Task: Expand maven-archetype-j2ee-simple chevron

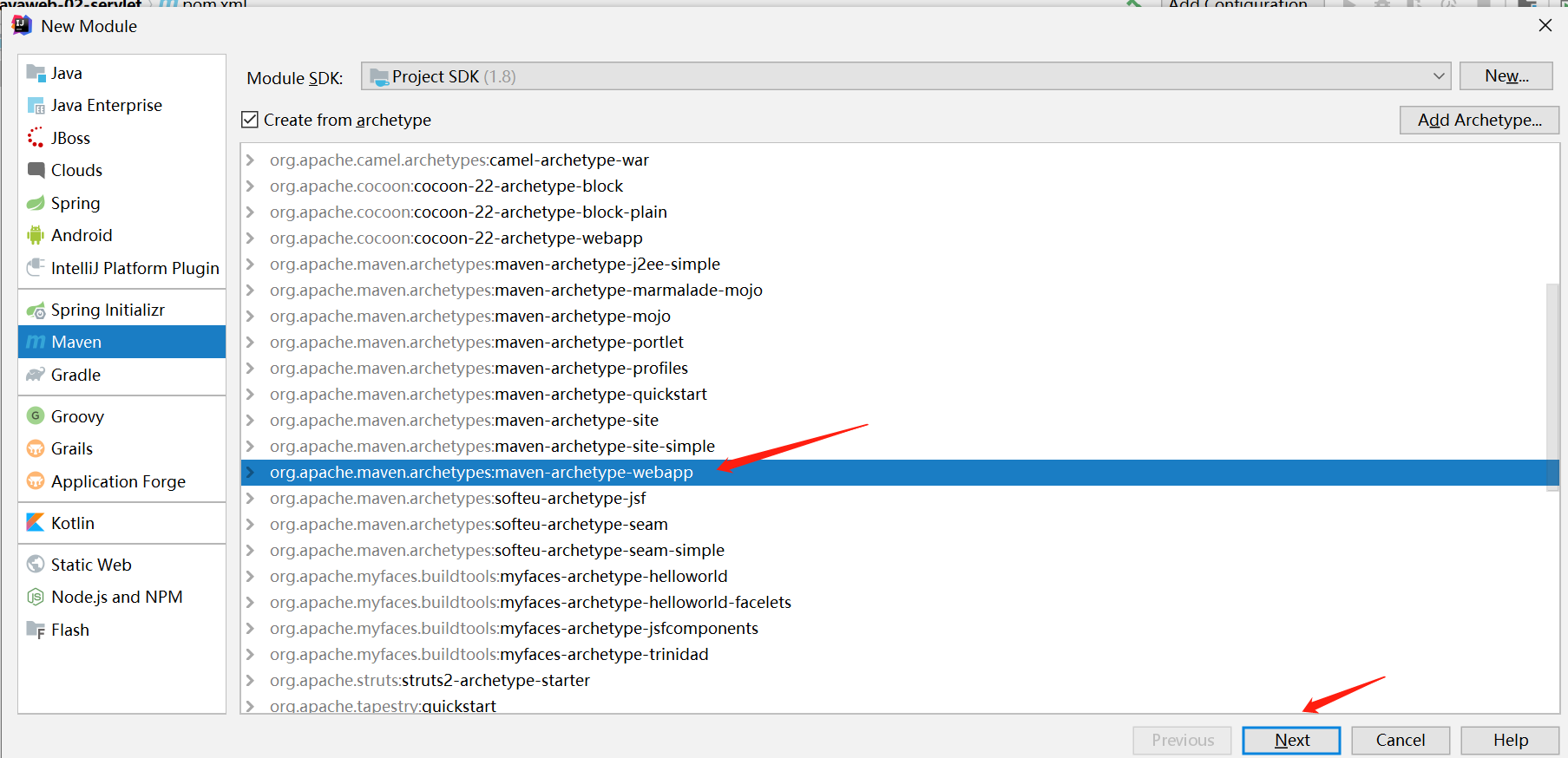Action: [250, 265]
